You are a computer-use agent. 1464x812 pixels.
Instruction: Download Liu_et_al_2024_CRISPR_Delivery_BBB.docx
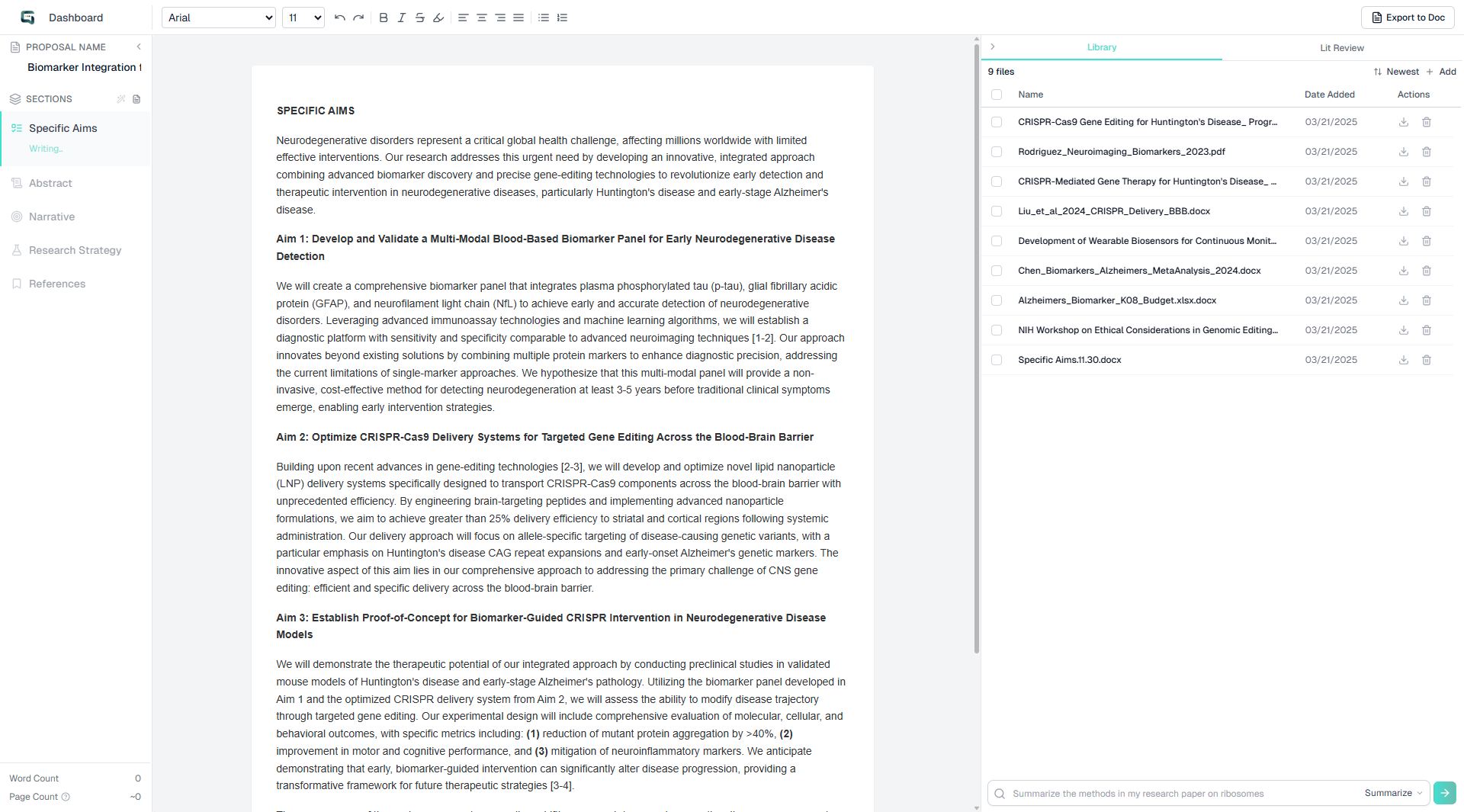click(1404, 211)
